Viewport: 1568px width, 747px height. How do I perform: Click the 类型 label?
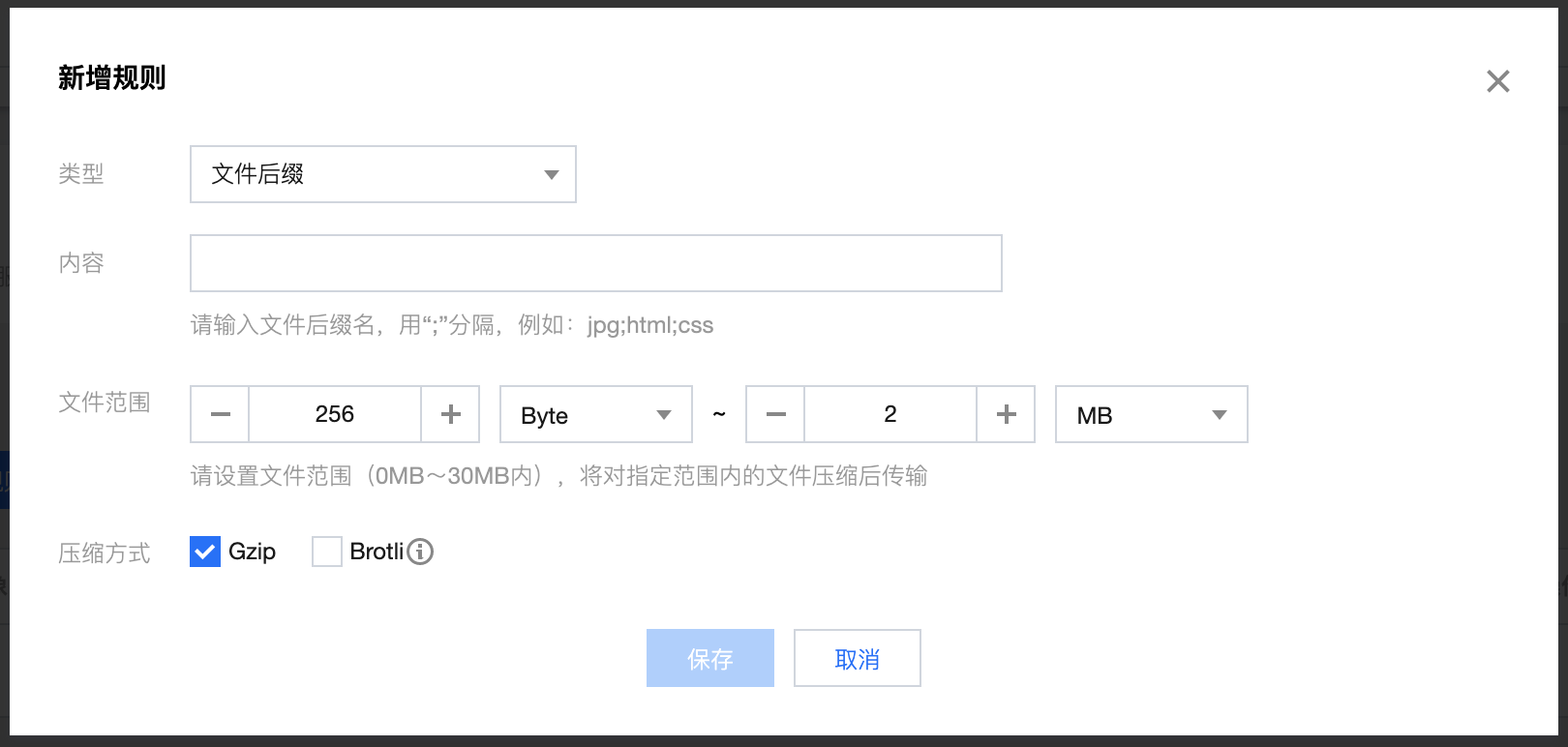tap(81, 174)
